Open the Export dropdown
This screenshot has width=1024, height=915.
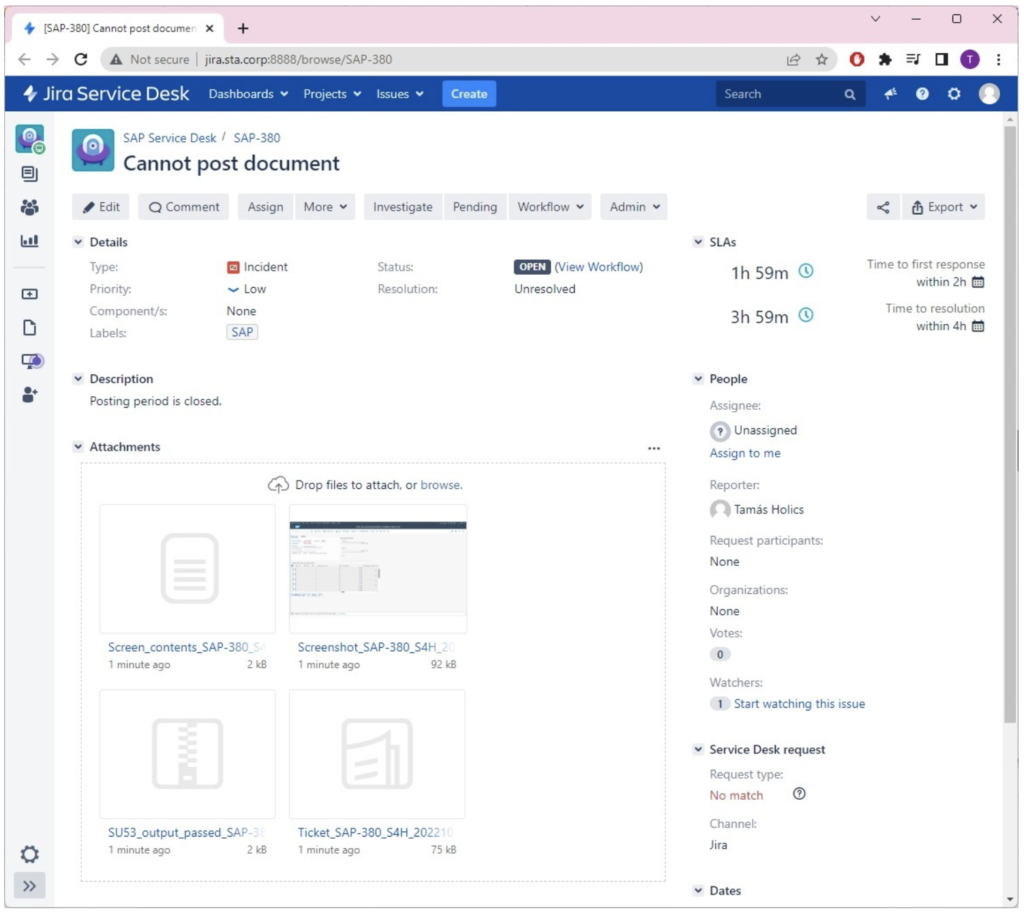[943, 207]
